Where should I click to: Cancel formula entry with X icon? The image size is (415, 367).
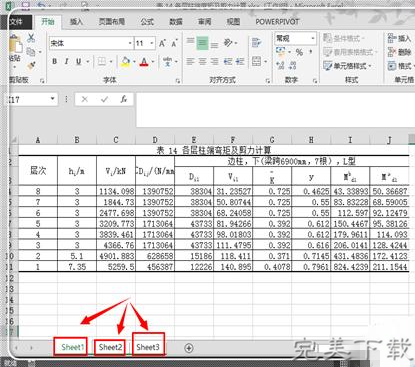pos(85,99)
